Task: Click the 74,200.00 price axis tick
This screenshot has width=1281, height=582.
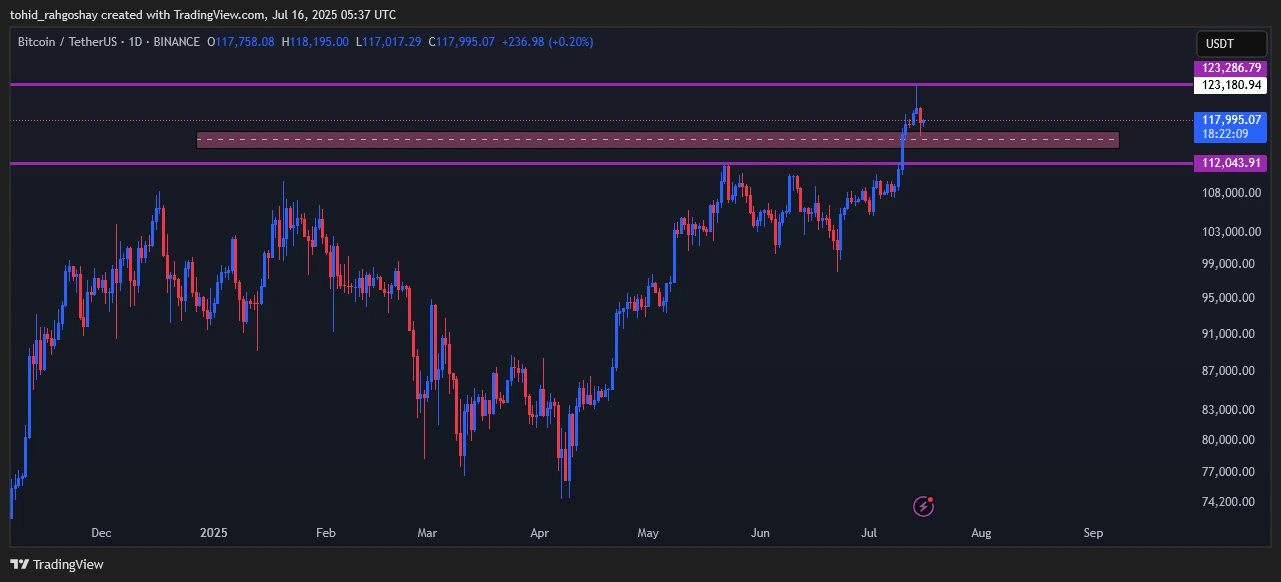Action: click(1229, 502)
